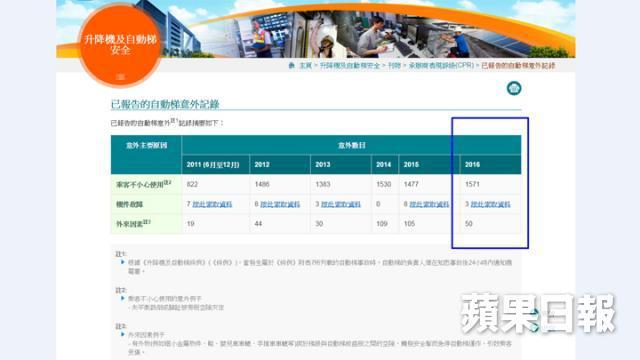The image size is (640, 360).
Task: Click the footnote marker beside 乘客不小心使用
Action: [167, 182]
